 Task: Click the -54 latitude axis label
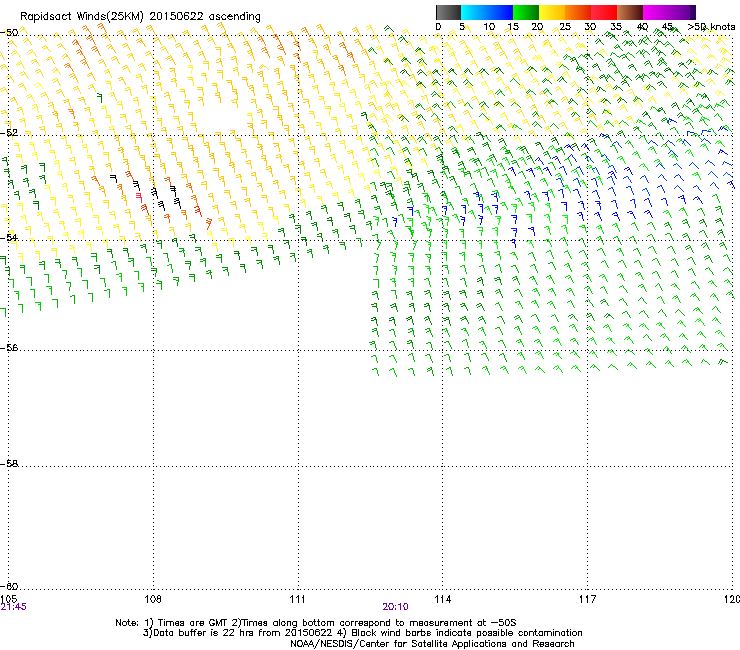pyautogui.click(x=9, y=237)
